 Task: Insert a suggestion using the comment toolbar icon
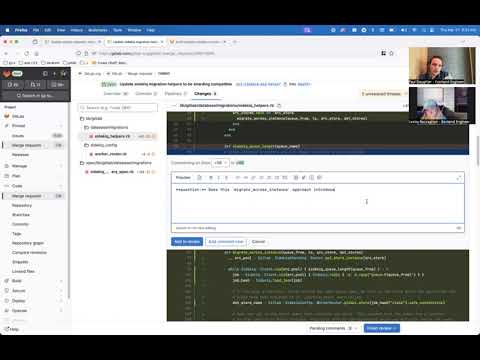[199, 178]
